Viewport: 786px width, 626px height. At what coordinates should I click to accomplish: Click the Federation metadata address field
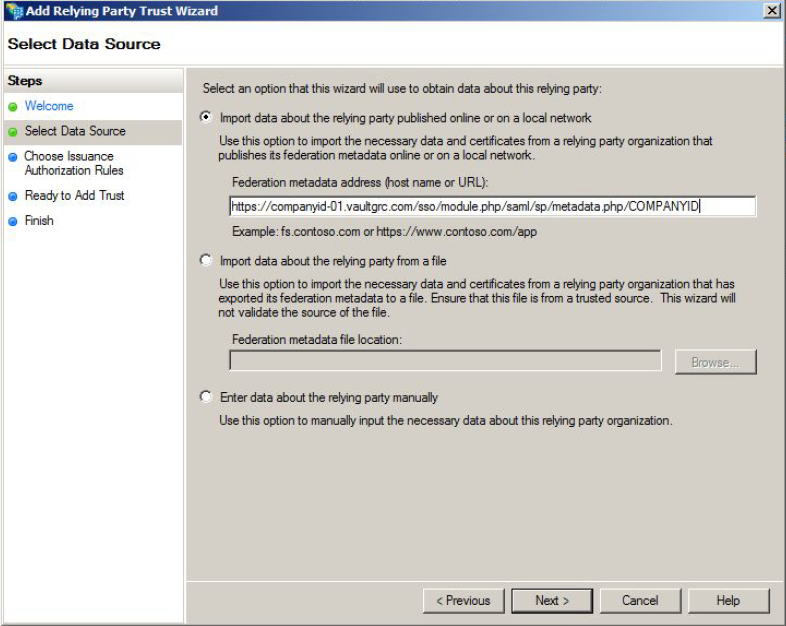coord(493,206)
